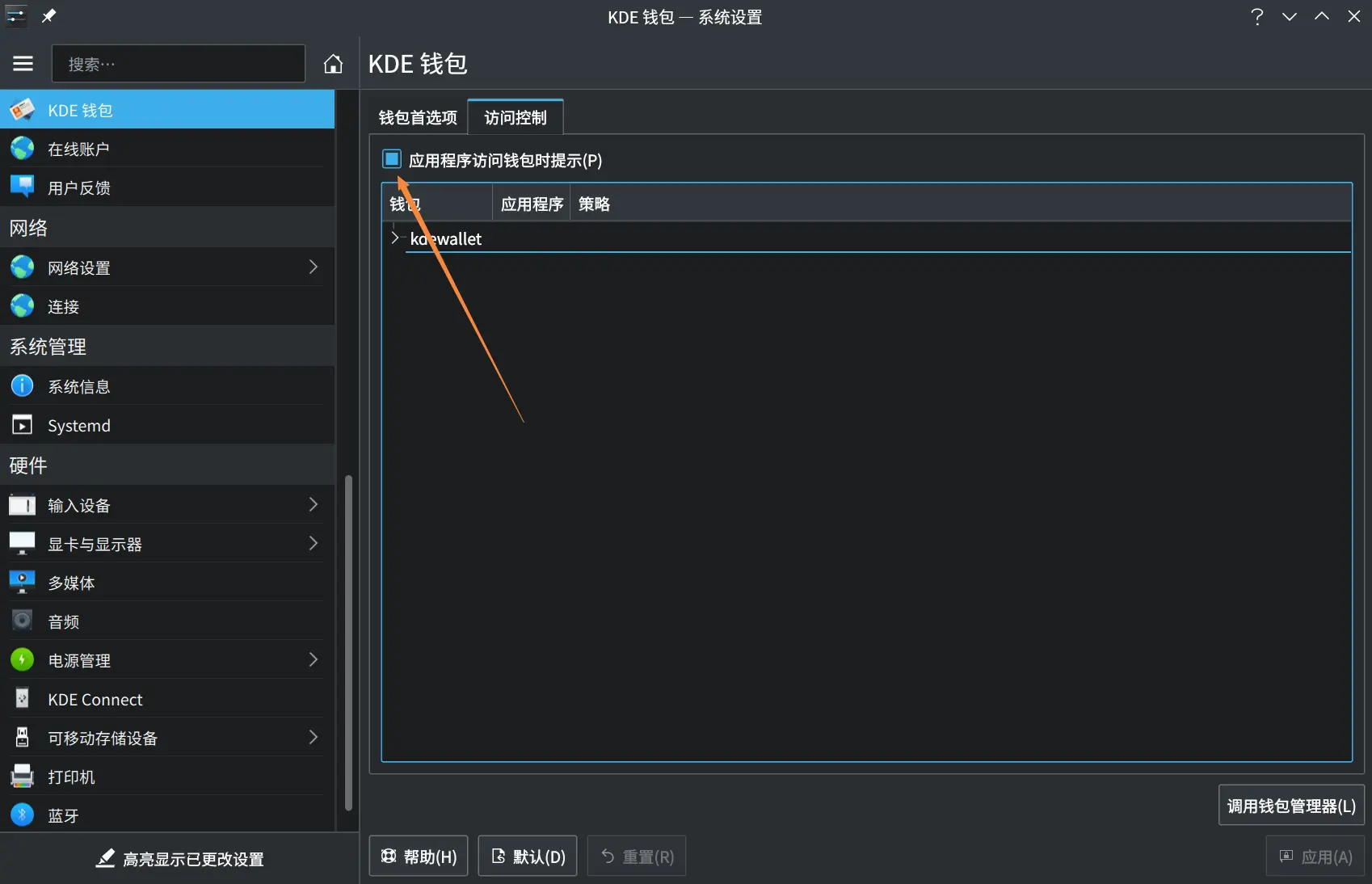Select the 访问控制 tab
Viewport: 1372px width, 884px height.
click(x=516, y=117)
